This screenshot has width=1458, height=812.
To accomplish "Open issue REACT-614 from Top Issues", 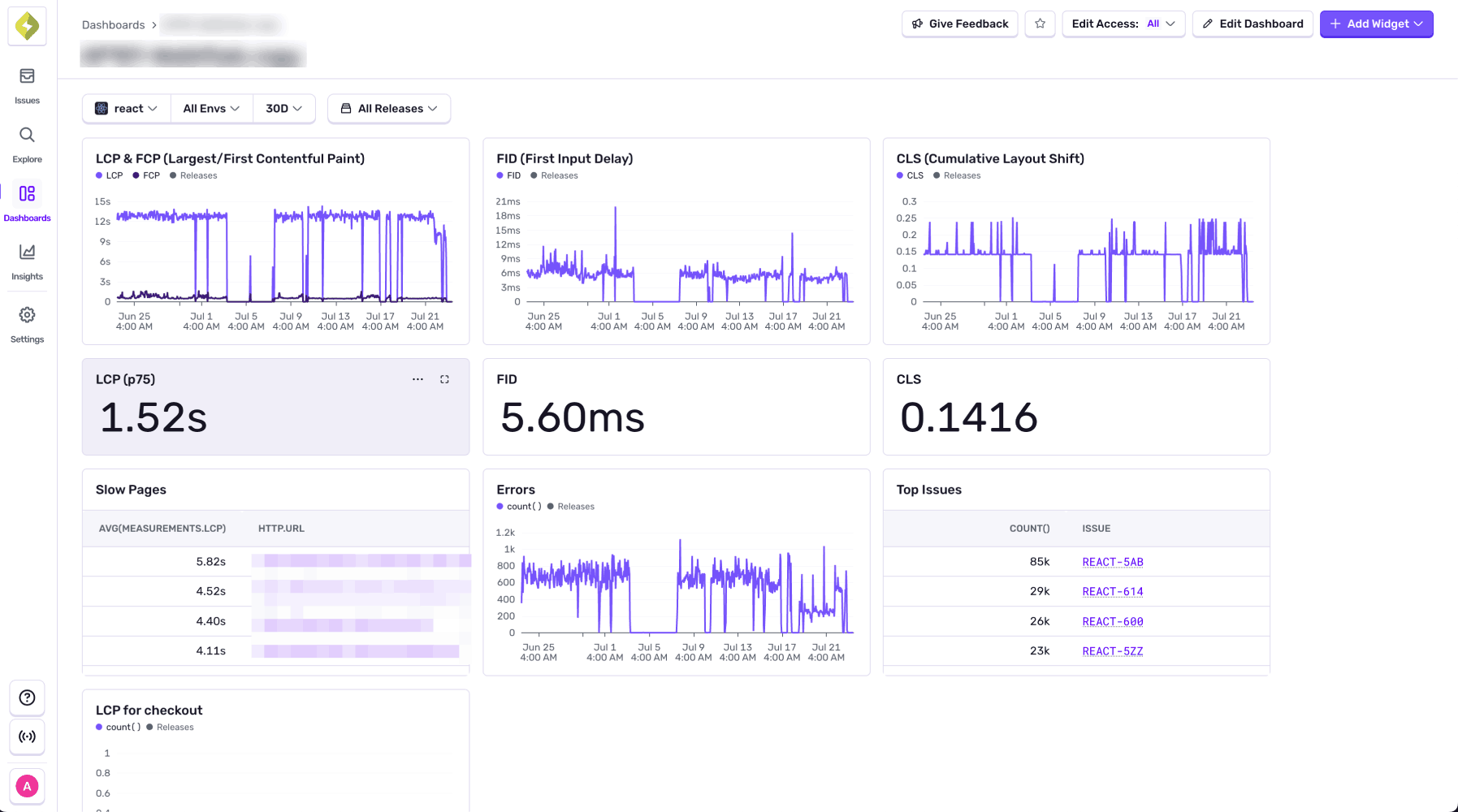I will point(1112,591).
